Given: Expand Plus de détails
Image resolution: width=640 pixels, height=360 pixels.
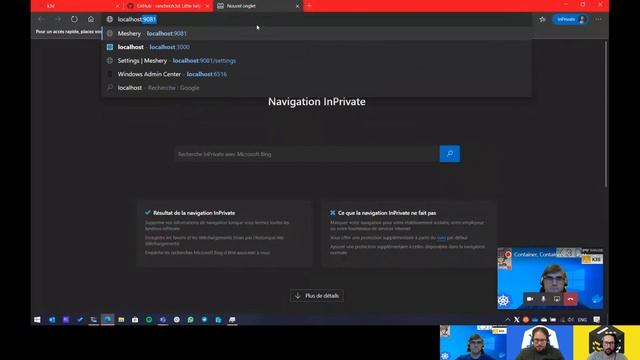Looking at the screenshot, I should (x=317, y=296).
